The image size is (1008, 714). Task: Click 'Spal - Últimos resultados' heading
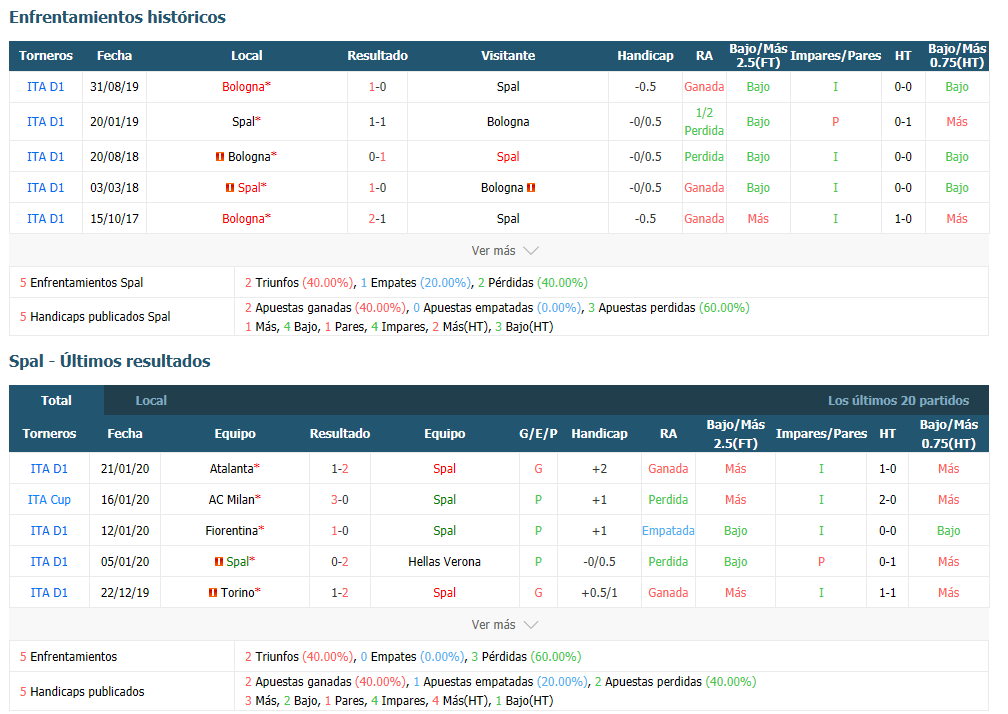coord(110,361)
